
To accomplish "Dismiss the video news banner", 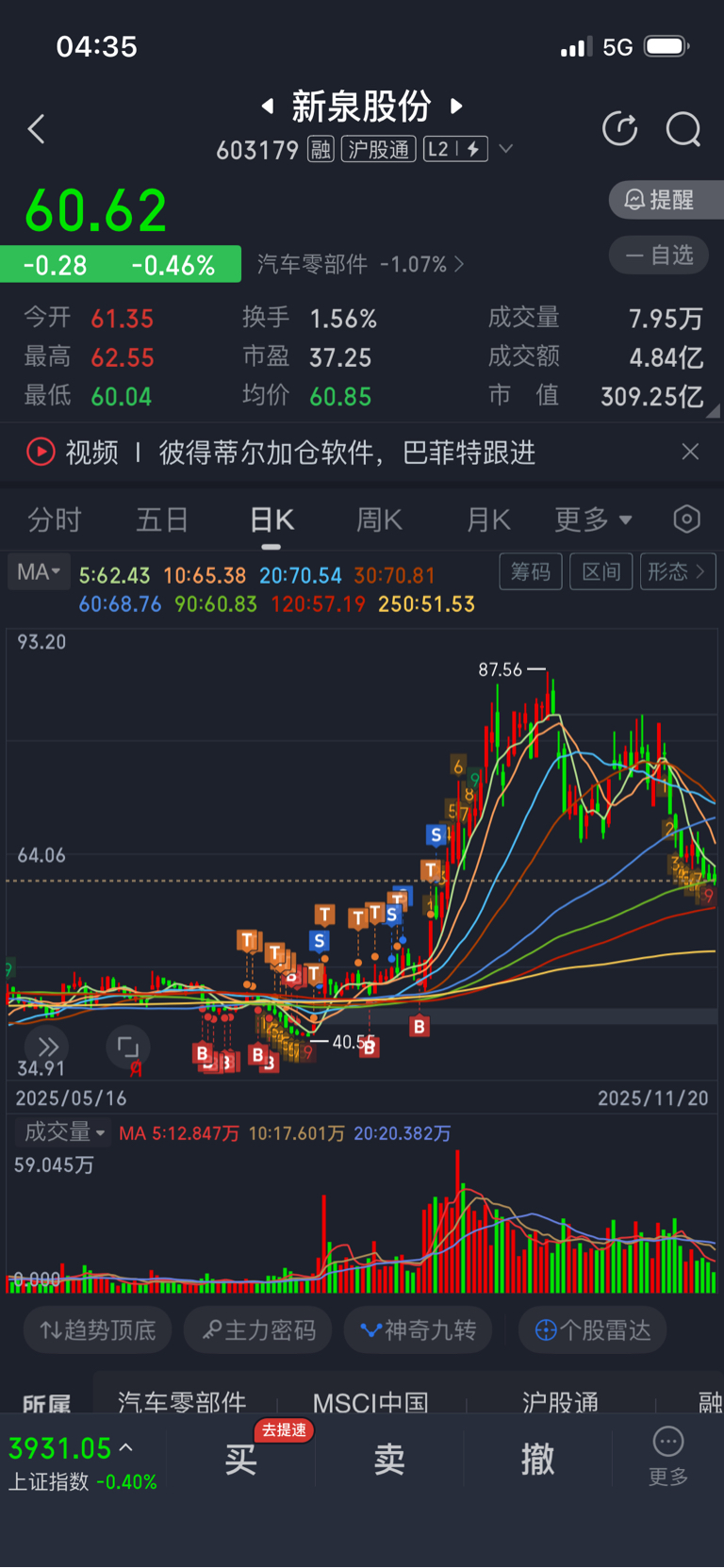I will pyautogui.click(x=690, y=452).
